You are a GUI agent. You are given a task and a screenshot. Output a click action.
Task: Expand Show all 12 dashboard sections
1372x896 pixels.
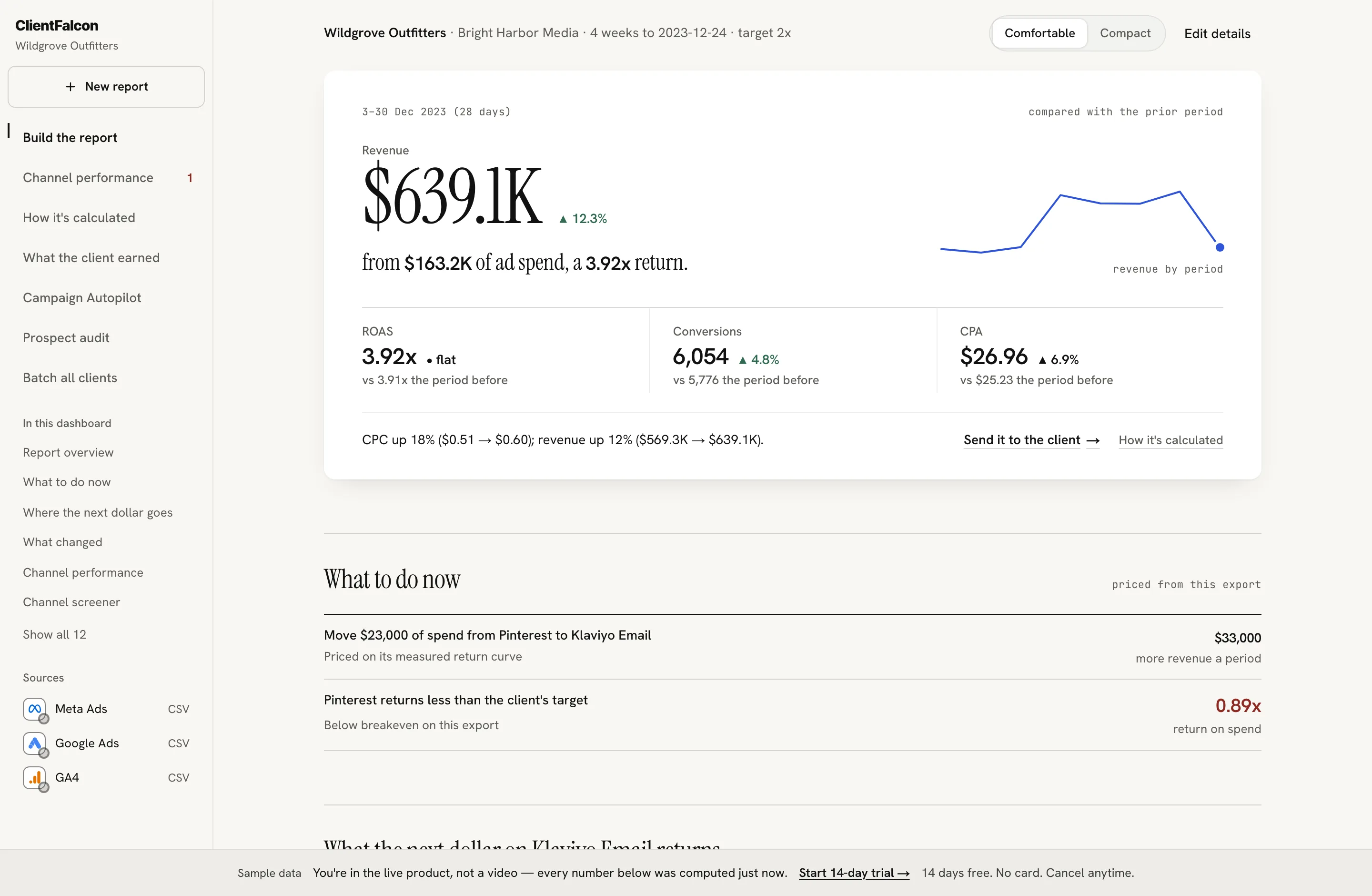54,634
